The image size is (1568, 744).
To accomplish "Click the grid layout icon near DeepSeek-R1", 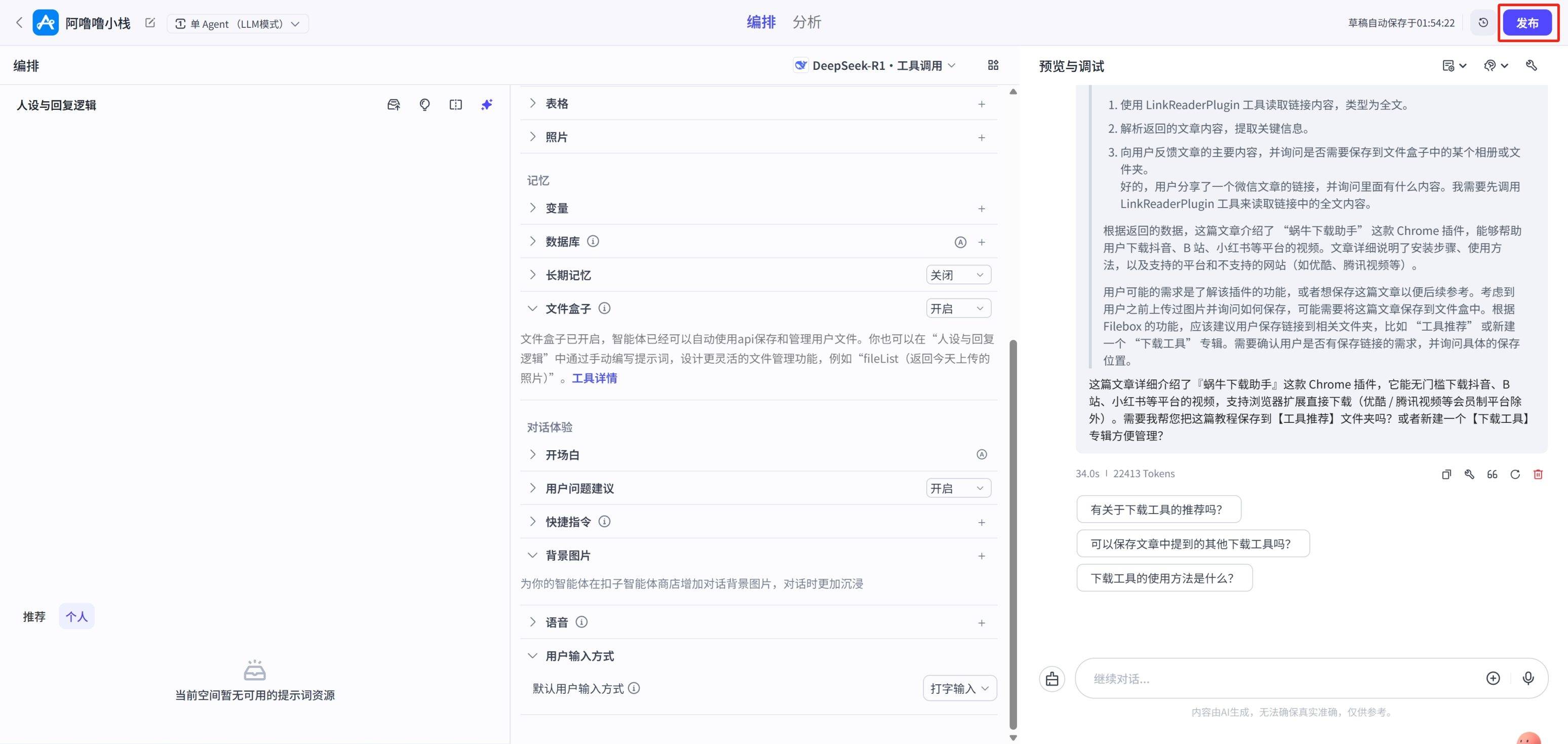I will click(993, 65).
